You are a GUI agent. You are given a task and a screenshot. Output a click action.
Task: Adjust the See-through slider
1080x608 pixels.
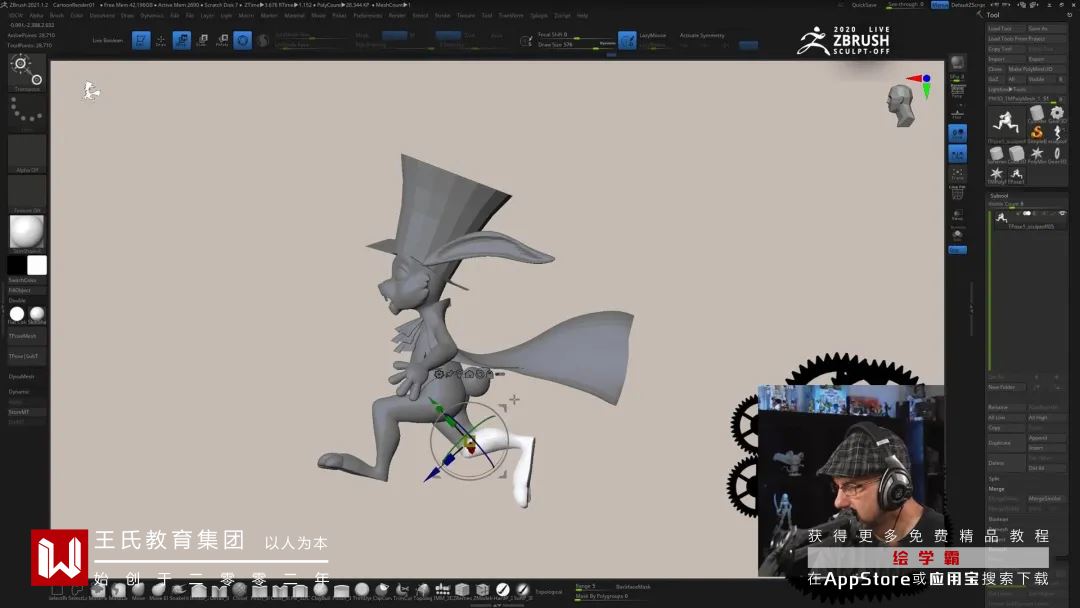pyautogui.click(x=906, y=5)
